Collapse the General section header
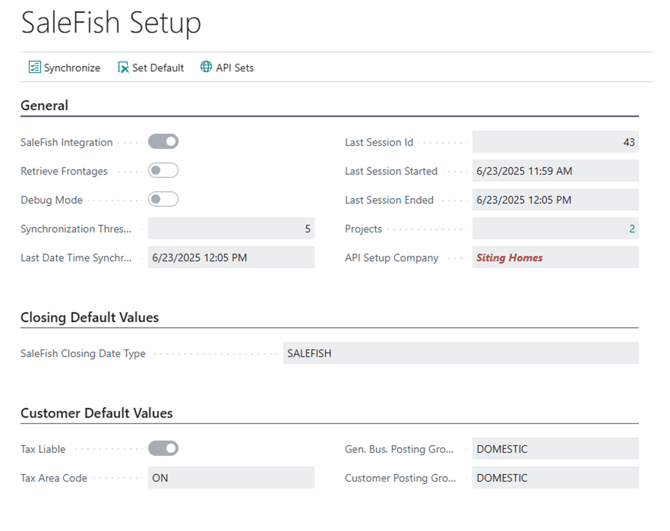The width and height of the screenshot is (670, 531). click(44, 106)
